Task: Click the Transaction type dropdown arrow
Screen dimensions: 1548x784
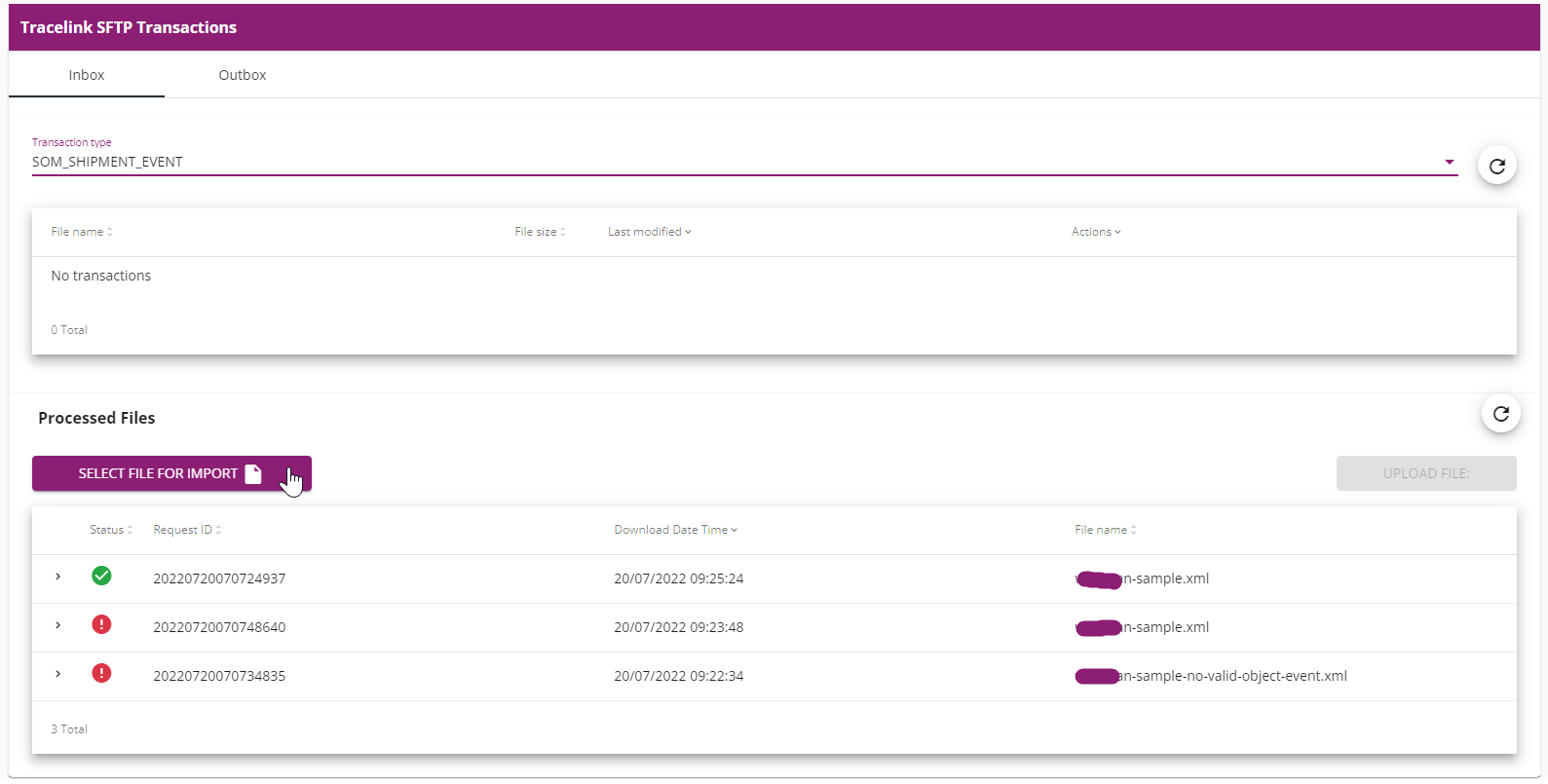Action: [1449, 162]
